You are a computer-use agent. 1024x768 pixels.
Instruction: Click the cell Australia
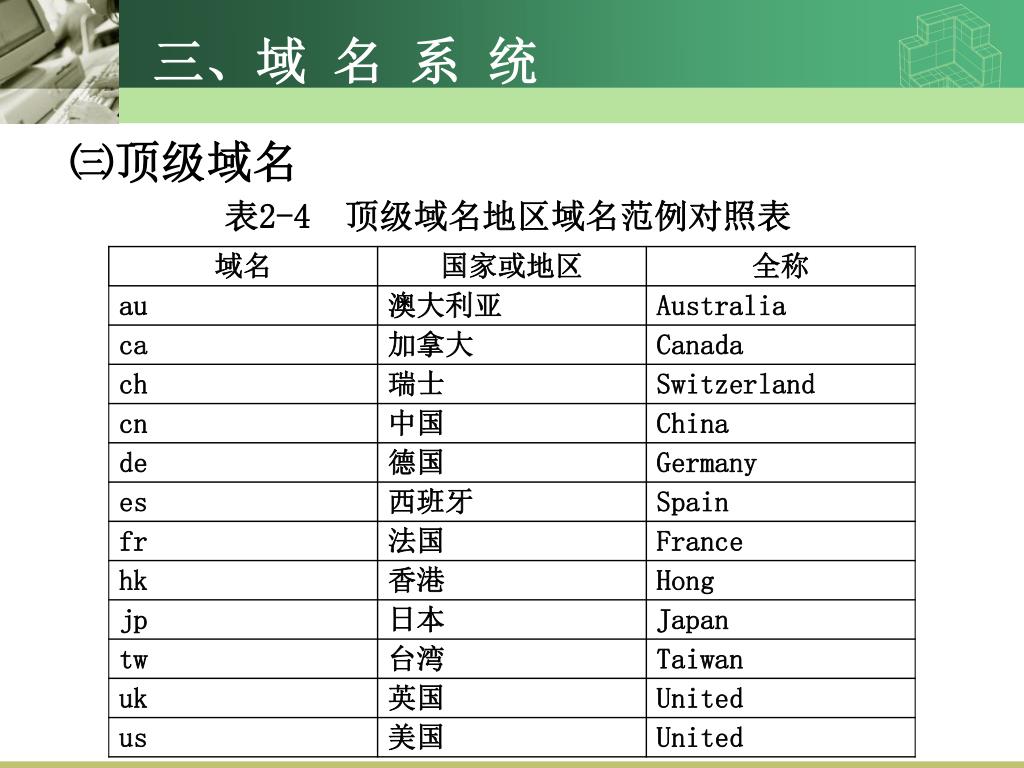click(780, 306)
